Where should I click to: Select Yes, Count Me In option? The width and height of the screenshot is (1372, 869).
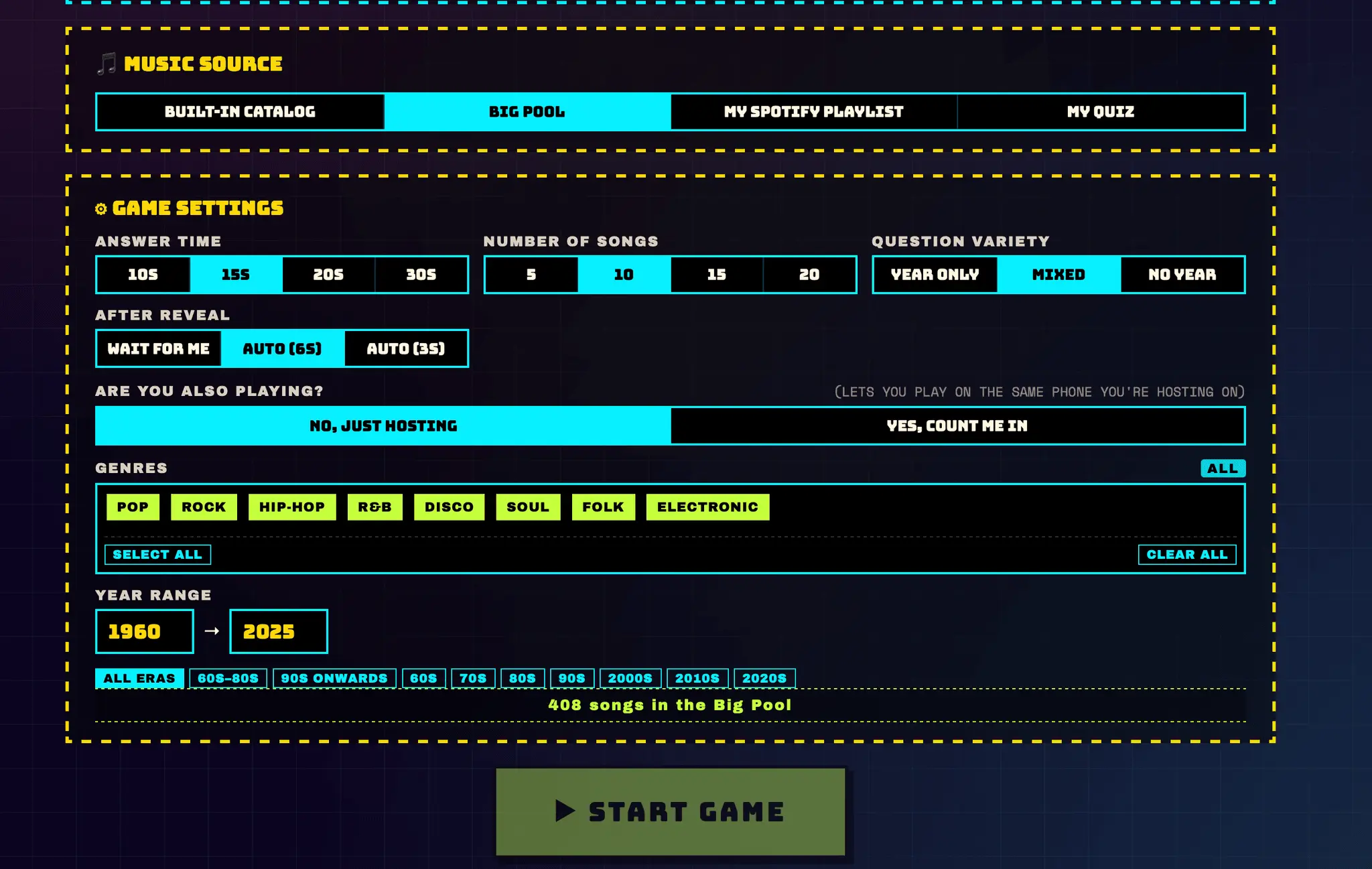click(957, 425)
